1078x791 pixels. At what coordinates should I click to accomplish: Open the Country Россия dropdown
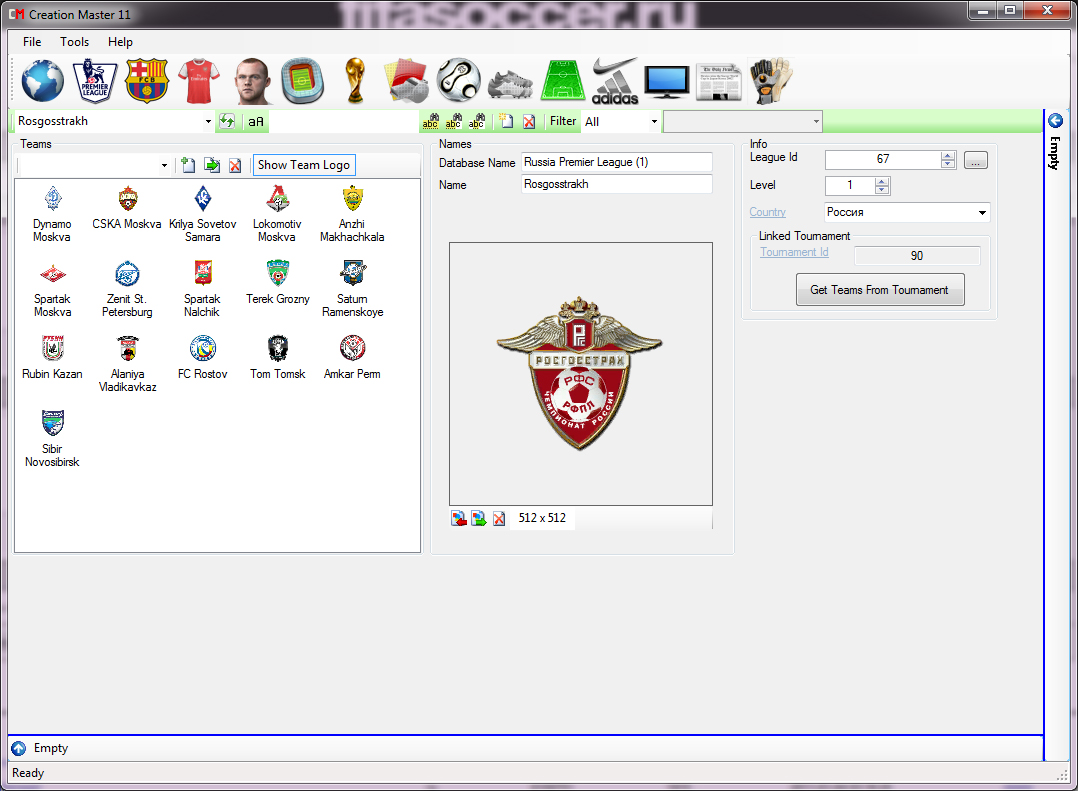point(982,212)
